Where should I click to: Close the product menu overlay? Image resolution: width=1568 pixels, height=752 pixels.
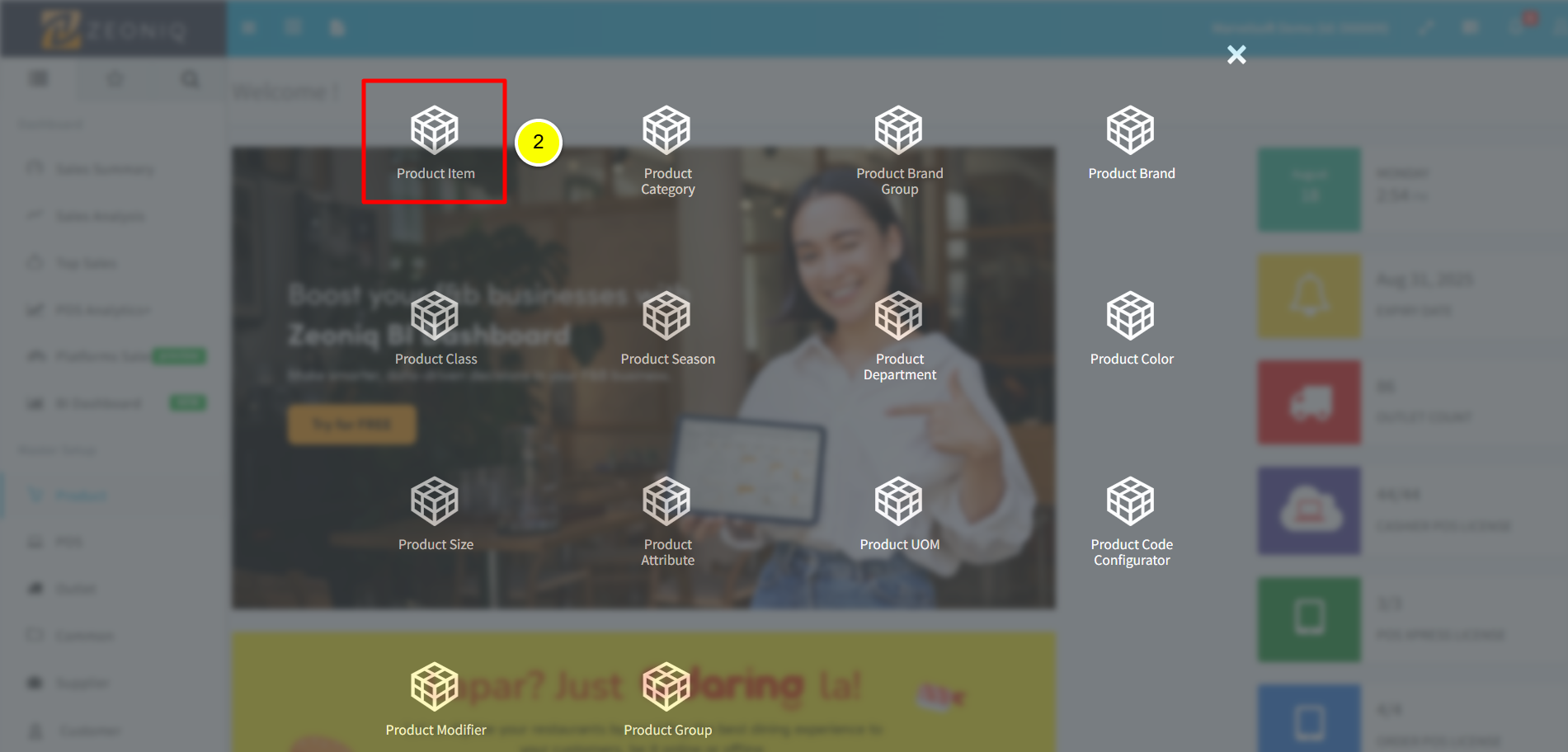point(1236,54)
